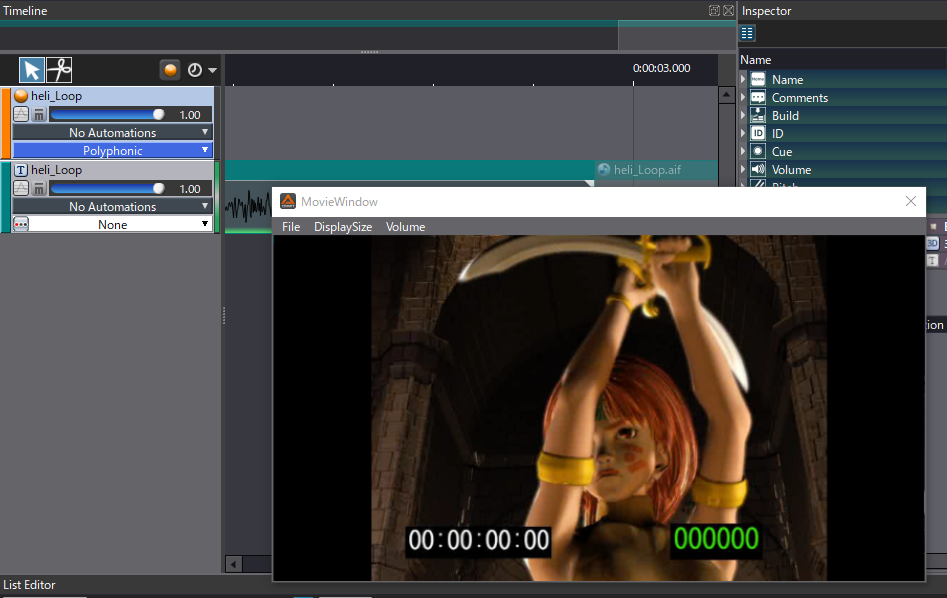Click the clock time-display icon
Image resolution: width=947 pixels, height=598 pixels.
tap(194, 70)
